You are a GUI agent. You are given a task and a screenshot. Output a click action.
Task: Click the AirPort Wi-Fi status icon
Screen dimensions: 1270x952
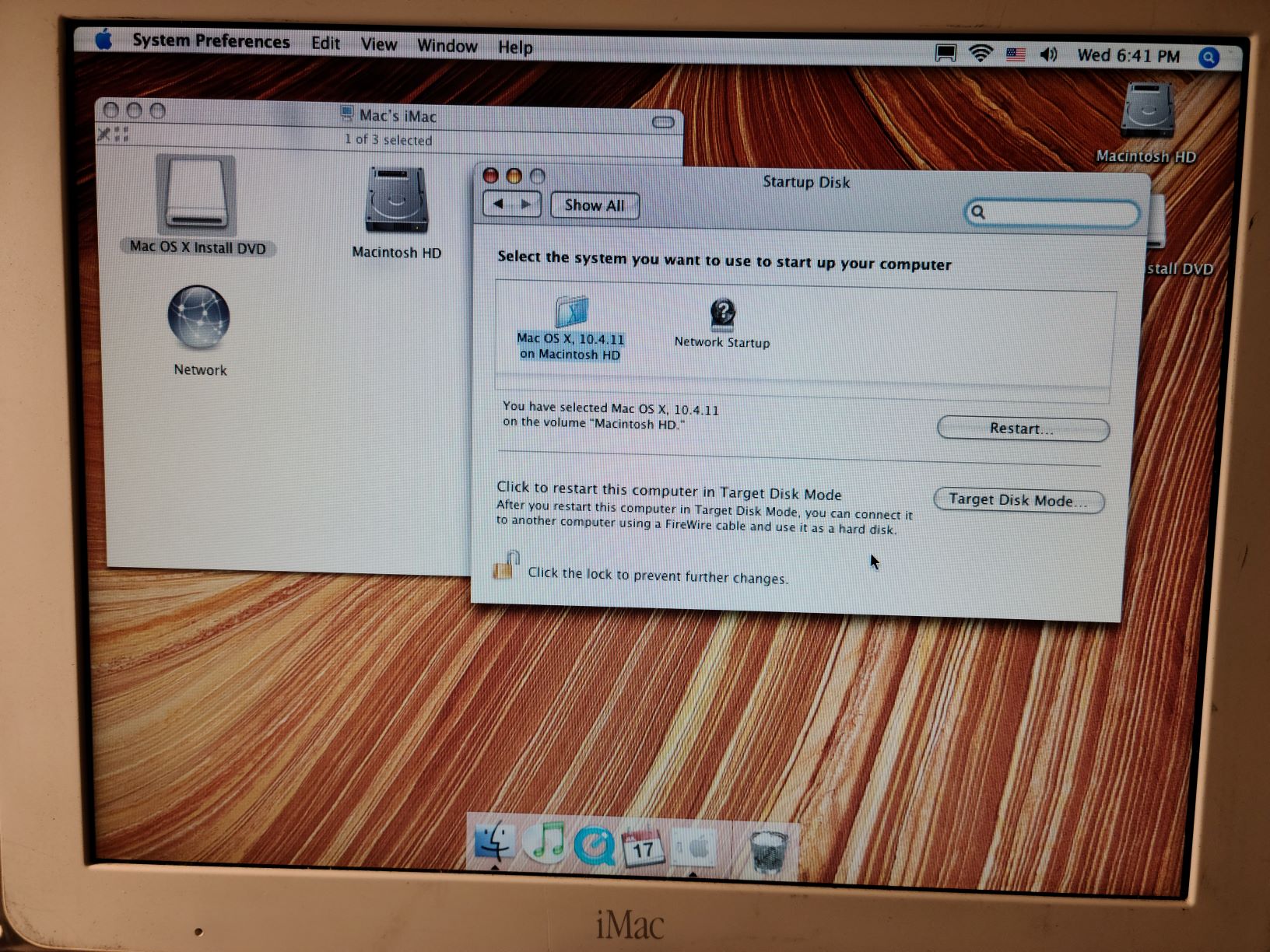click(x=981, y=54)
